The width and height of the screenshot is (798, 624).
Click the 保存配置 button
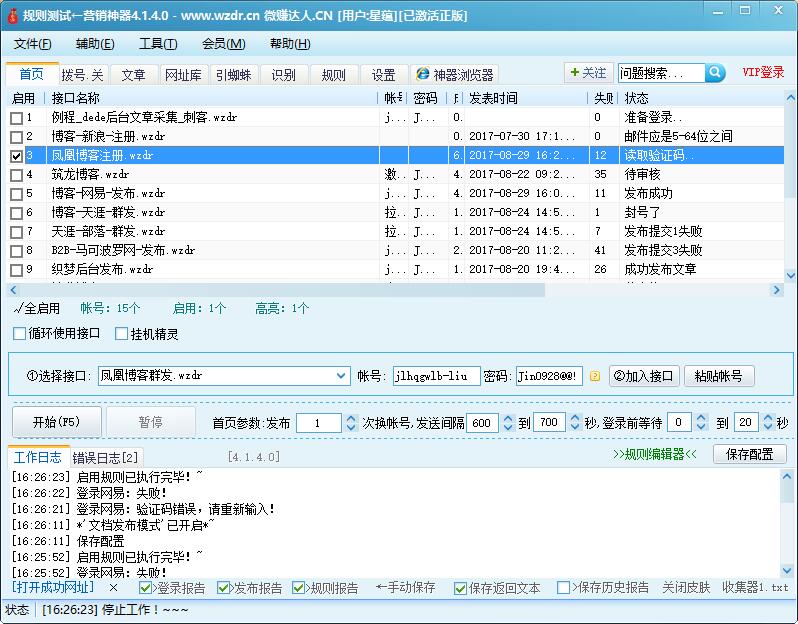pyautogui.click(x=750, y=454)
